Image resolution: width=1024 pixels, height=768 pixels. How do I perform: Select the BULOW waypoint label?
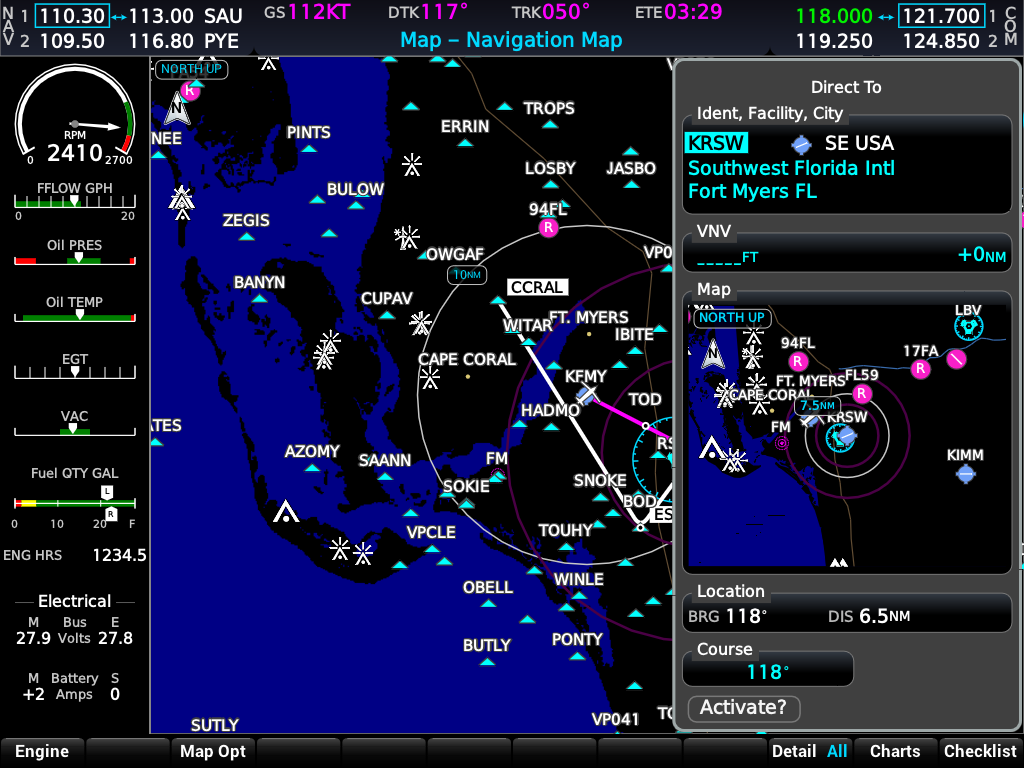355,189
